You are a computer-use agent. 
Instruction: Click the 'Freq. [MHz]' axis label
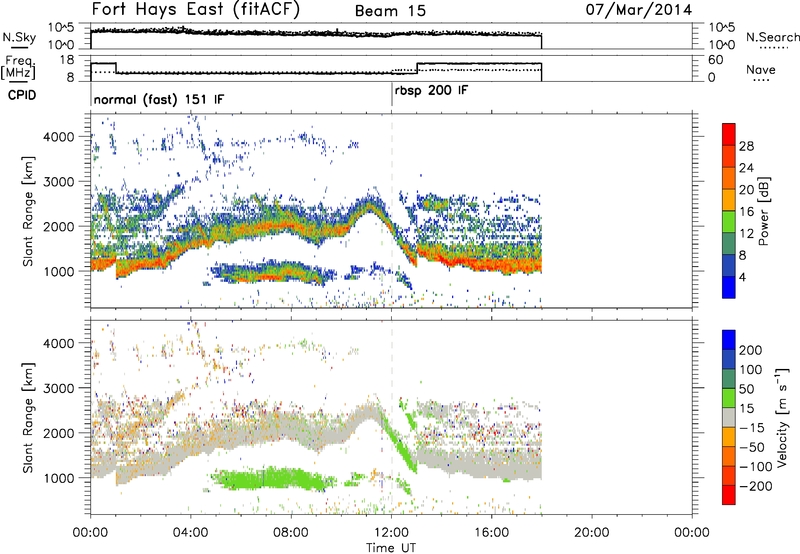(x=18, y=68)
